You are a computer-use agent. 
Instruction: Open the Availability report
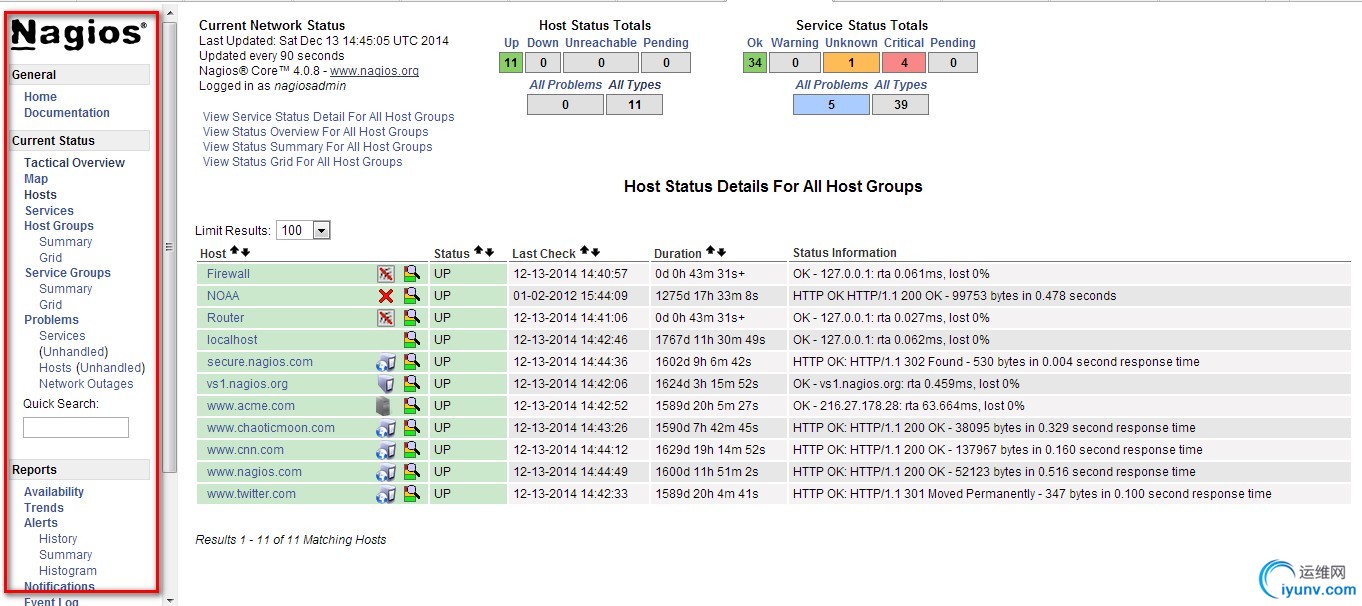[x=54, y=492]
